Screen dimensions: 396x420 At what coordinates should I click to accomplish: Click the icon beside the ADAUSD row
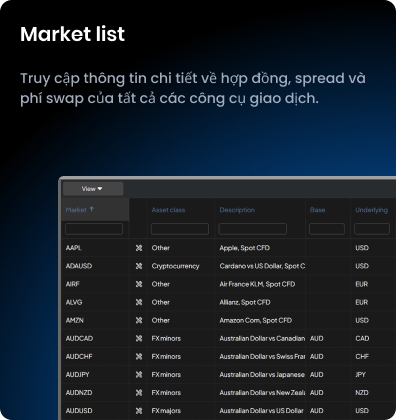[x=139, y=266]
